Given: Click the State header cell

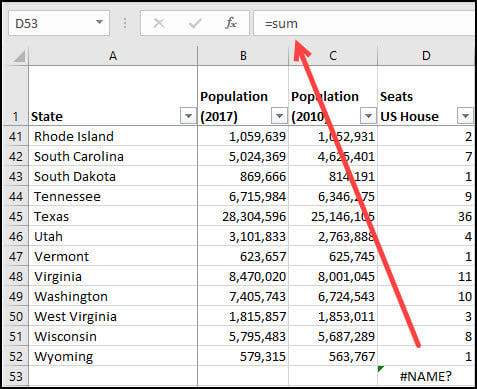Looking at the screenshot, I should coord(113,95).
